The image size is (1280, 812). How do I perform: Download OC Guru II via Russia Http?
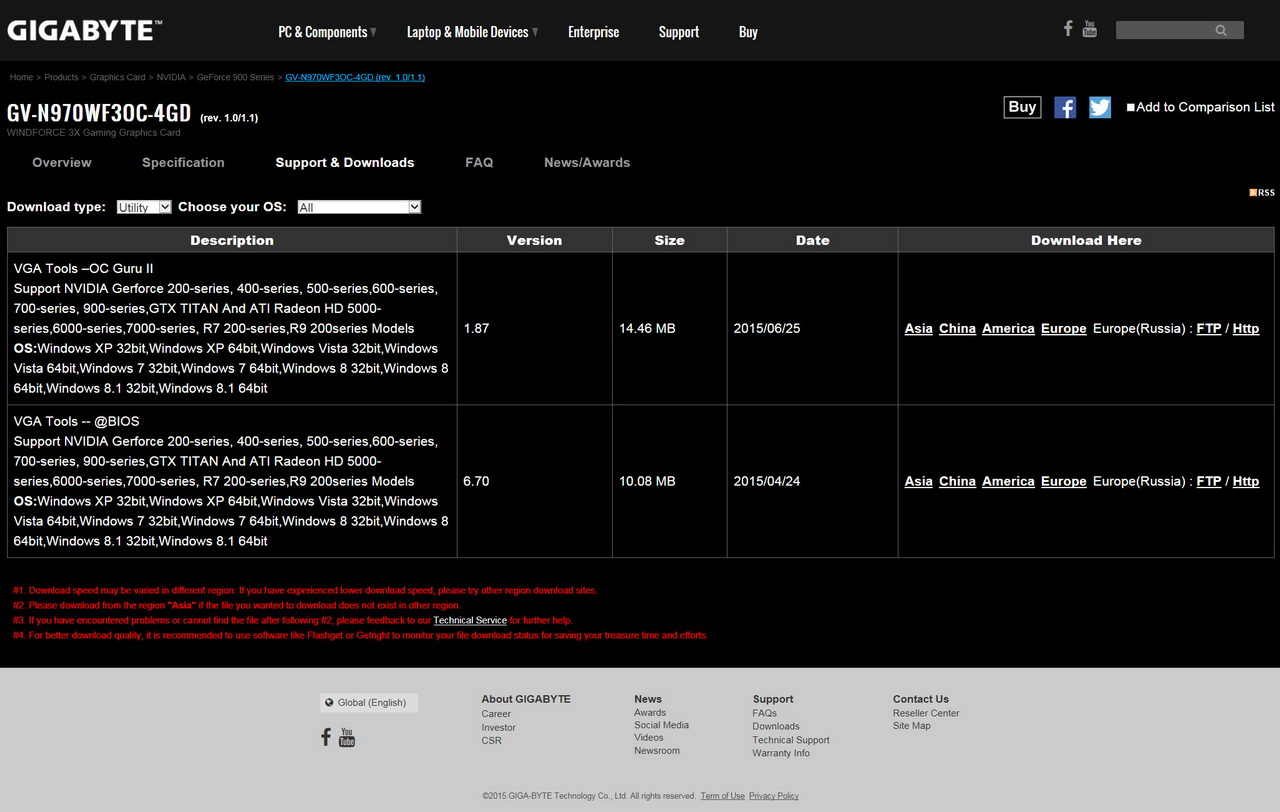click(1246, 328)
